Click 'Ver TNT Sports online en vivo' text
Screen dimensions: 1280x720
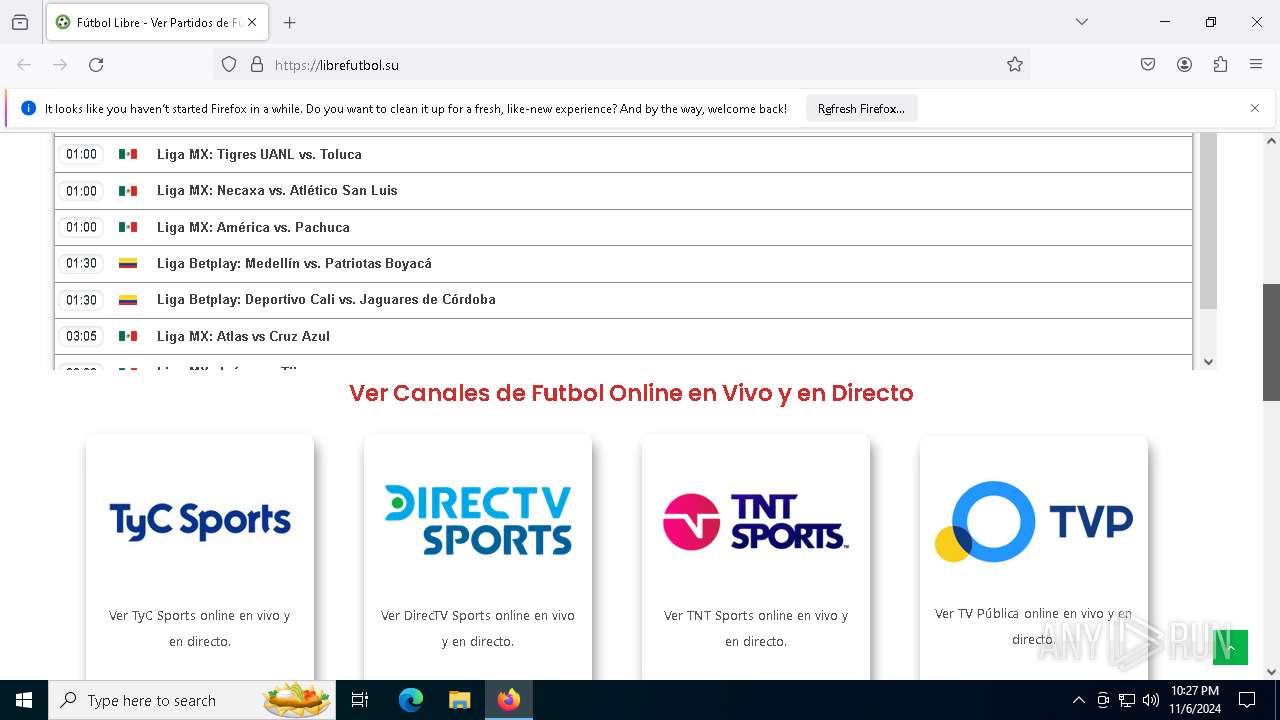pos(756,628)
